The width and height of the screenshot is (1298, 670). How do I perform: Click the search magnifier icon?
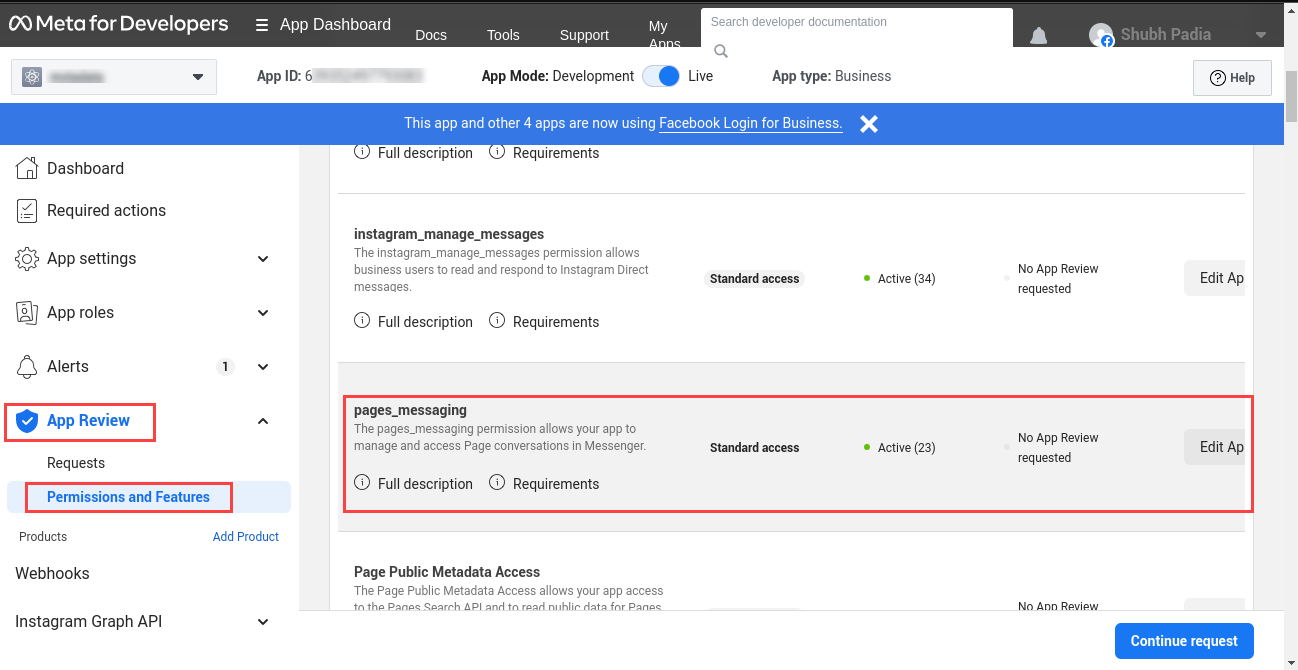pyautogui.click(x=721, y=49)
